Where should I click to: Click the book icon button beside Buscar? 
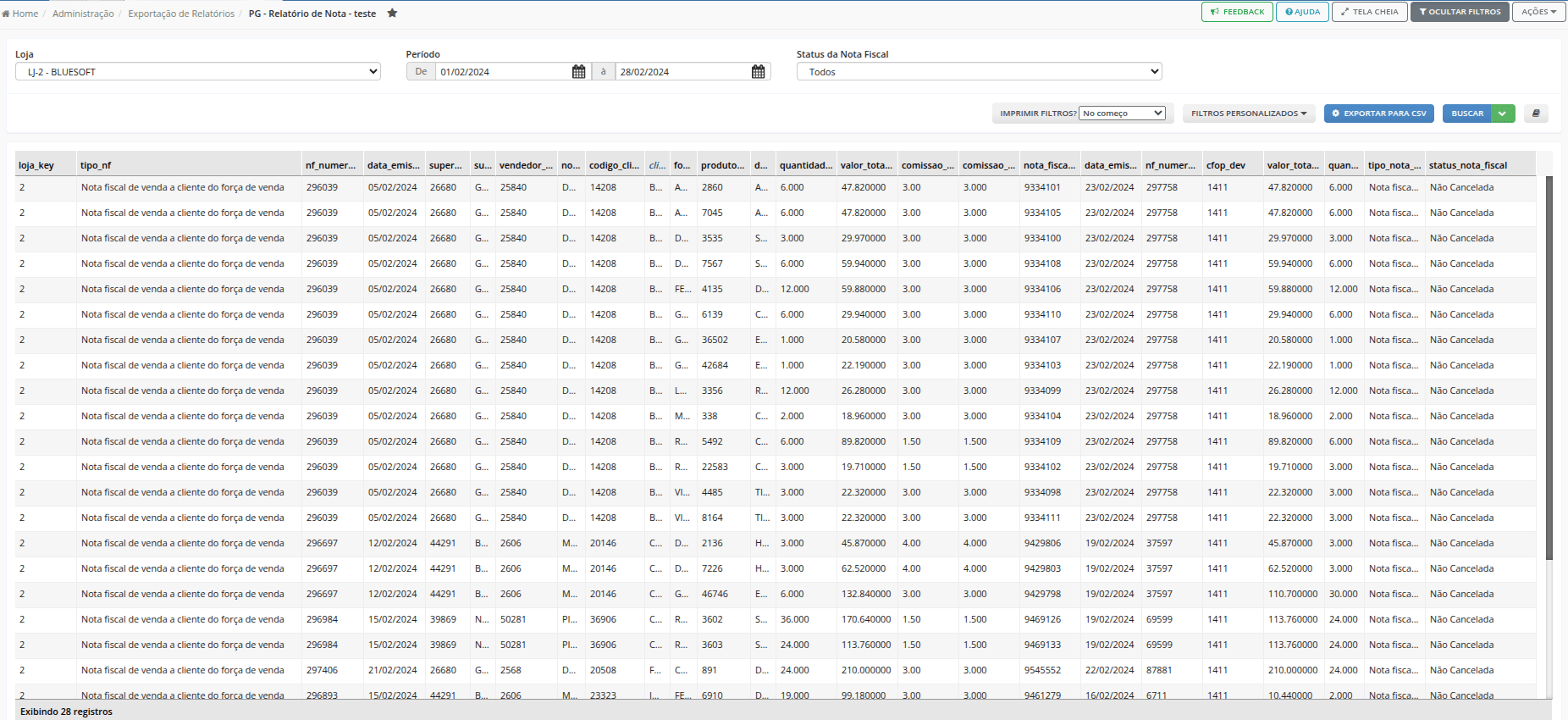[x=1536, y=114]
